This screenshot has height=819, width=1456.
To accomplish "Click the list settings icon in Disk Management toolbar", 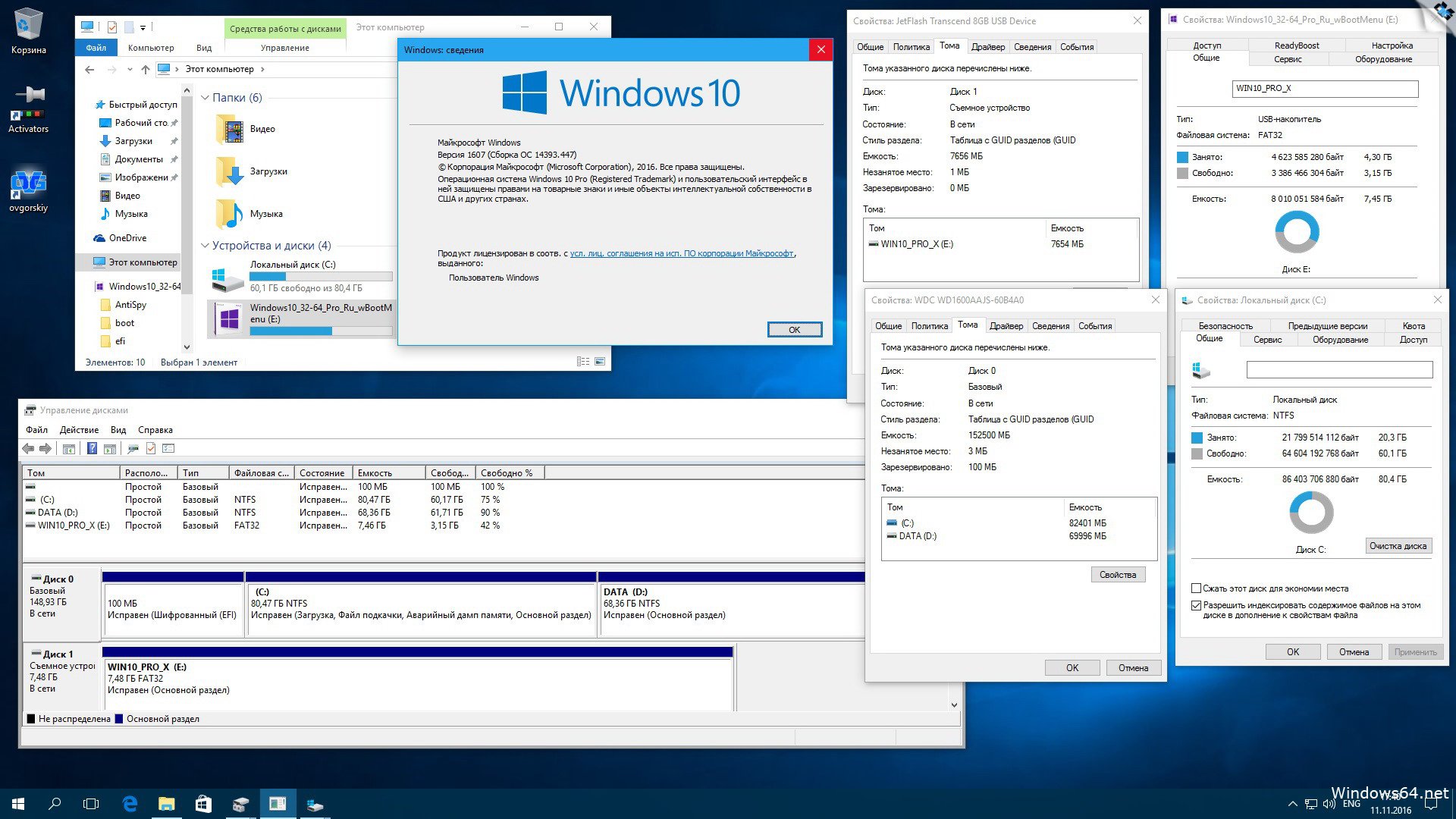I will click(x=168, y=449).
